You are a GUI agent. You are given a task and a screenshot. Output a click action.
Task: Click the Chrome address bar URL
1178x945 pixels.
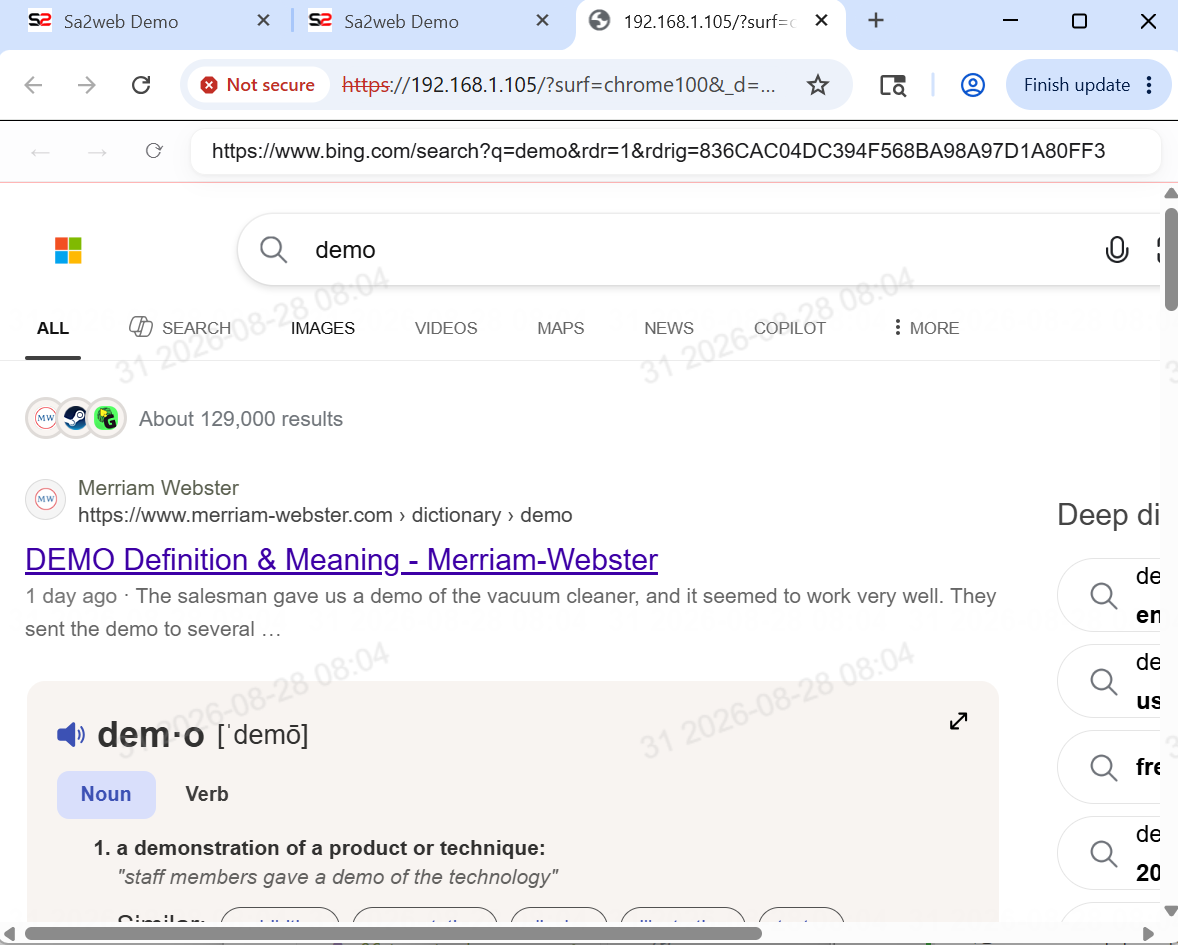[x=558, y=85]
